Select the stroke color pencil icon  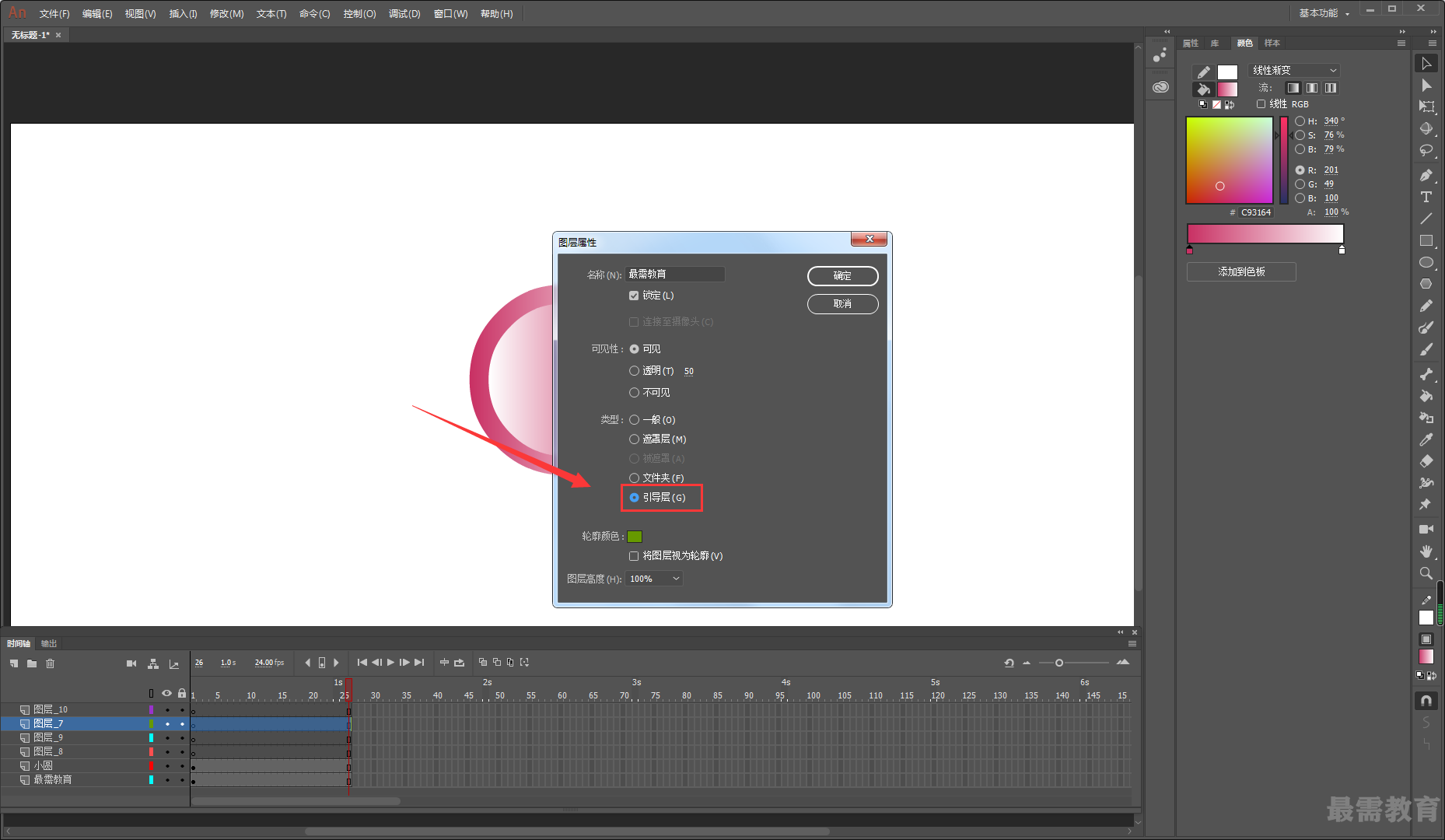pyautogui.click(x=1203, y=72)
